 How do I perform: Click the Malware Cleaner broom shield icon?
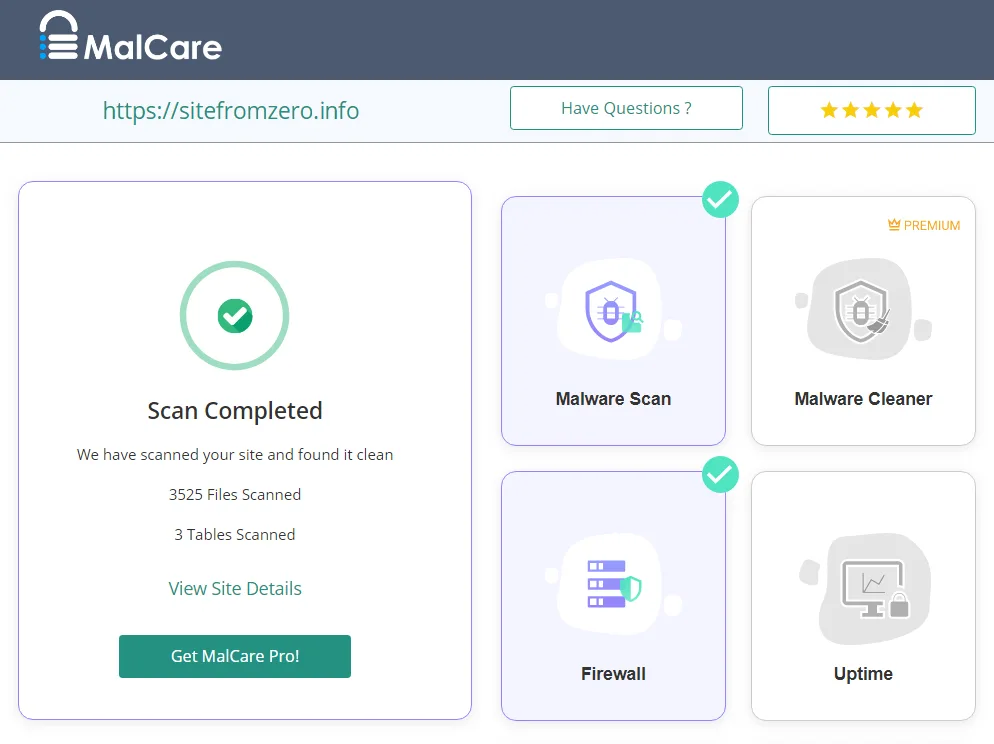click(862, 310)
